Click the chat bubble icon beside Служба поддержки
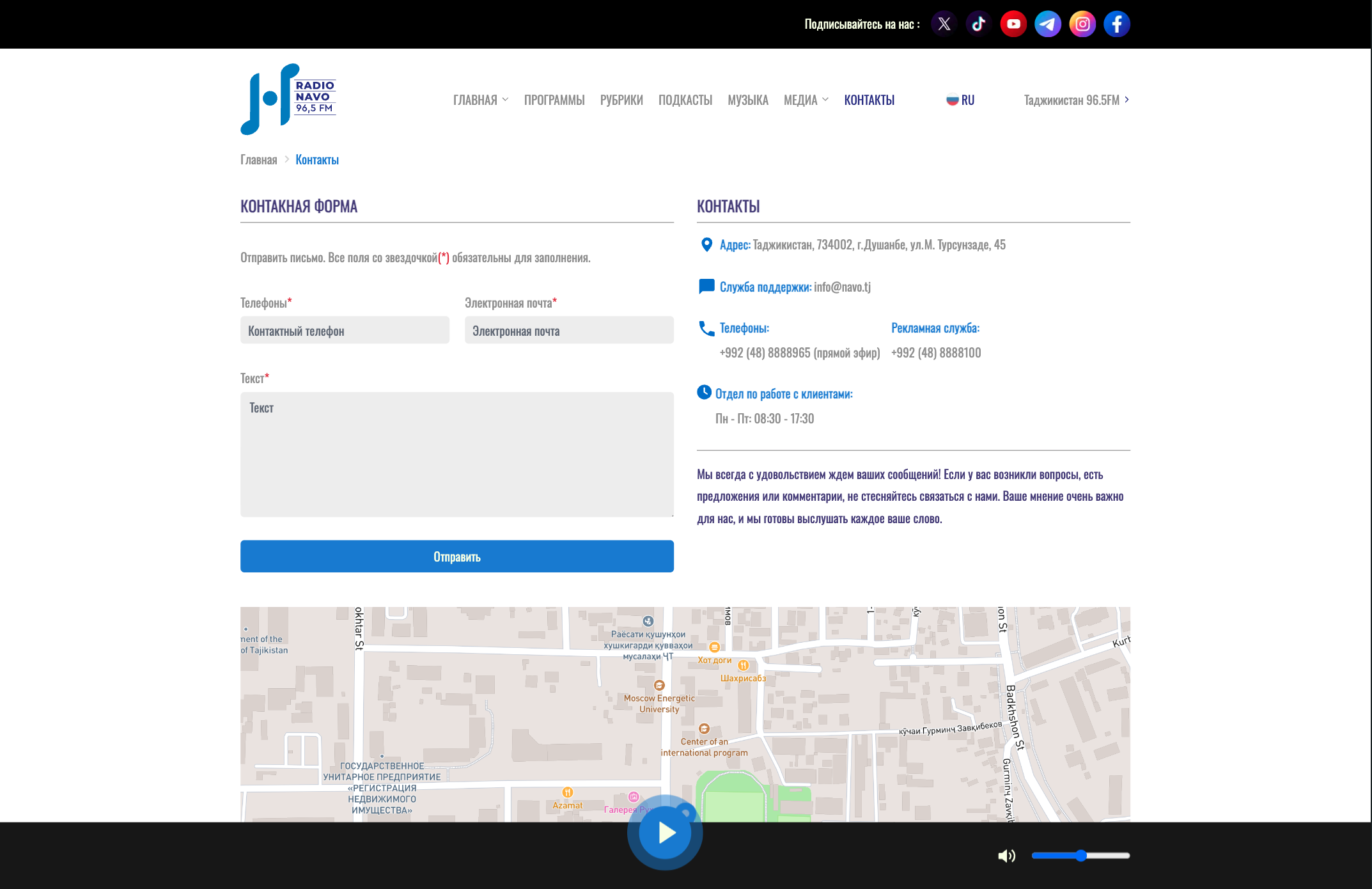Viewport: 1372px width, 889px height. (706, 287)
